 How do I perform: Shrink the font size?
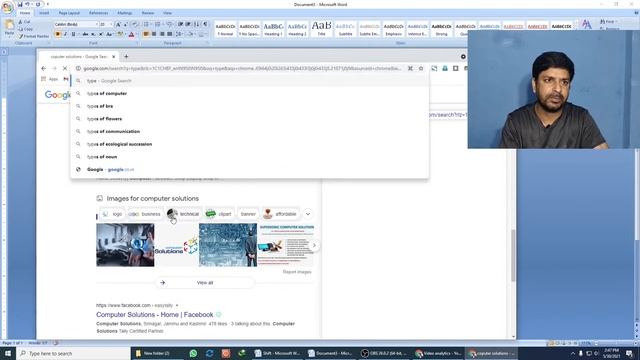click(126, 24)
